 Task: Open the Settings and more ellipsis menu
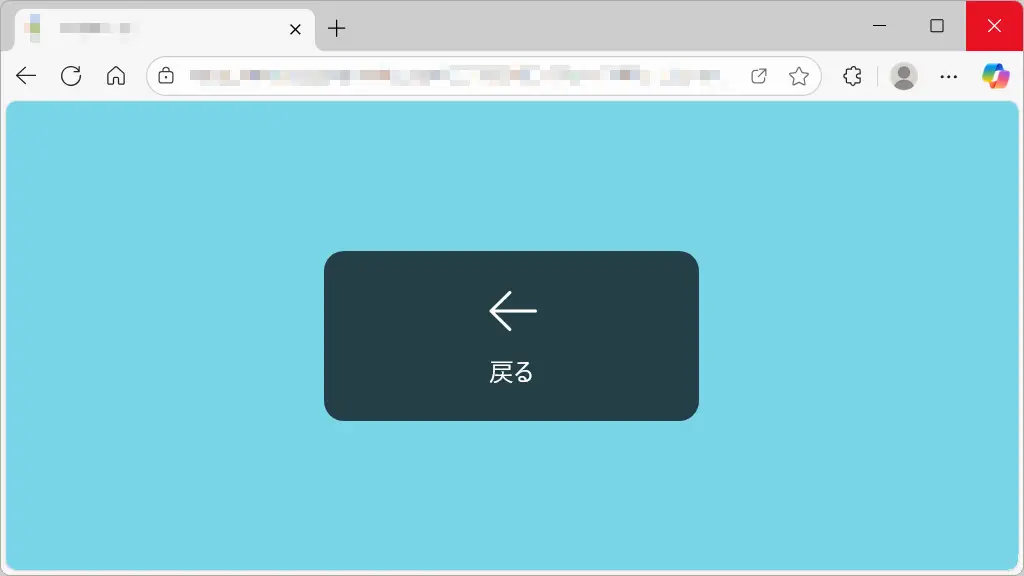948,75
